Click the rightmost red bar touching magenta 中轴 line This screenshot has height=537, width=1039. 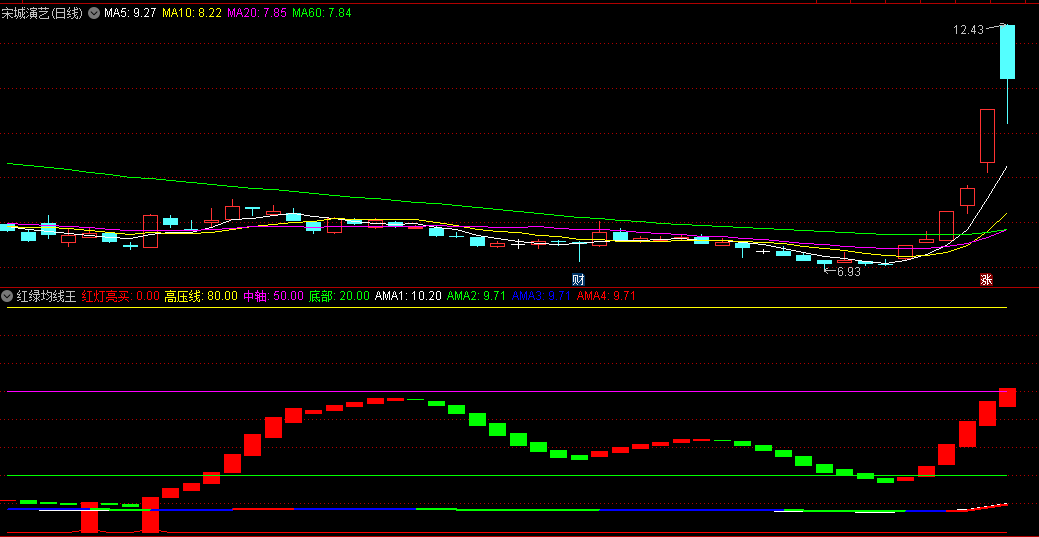pyautogui.click(x=1007, y=397)
